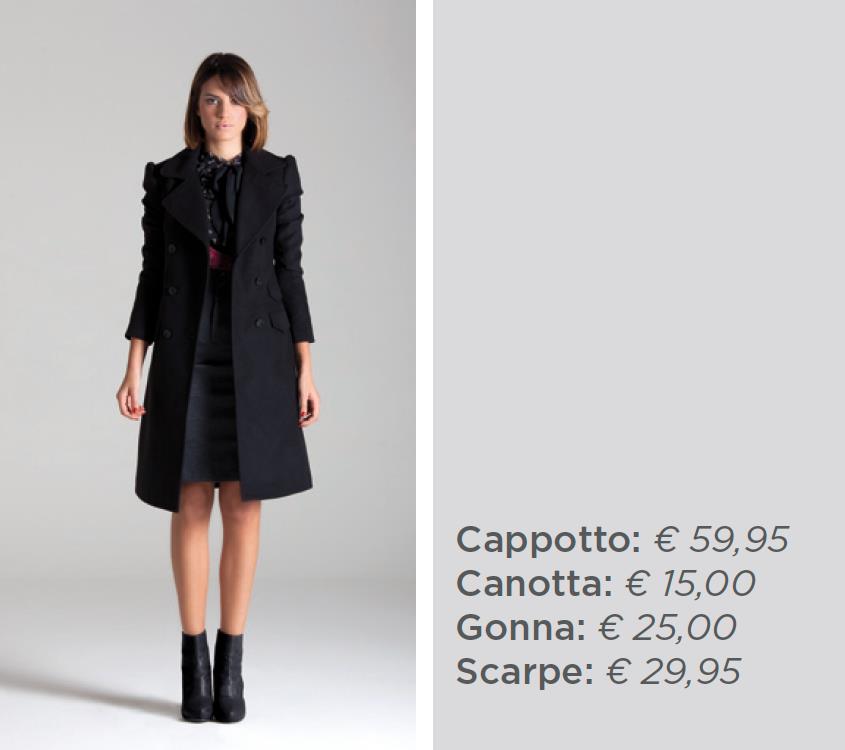Click the model's black ankle boots
Viewport: 845px width, 750px height.
(212, 676)
